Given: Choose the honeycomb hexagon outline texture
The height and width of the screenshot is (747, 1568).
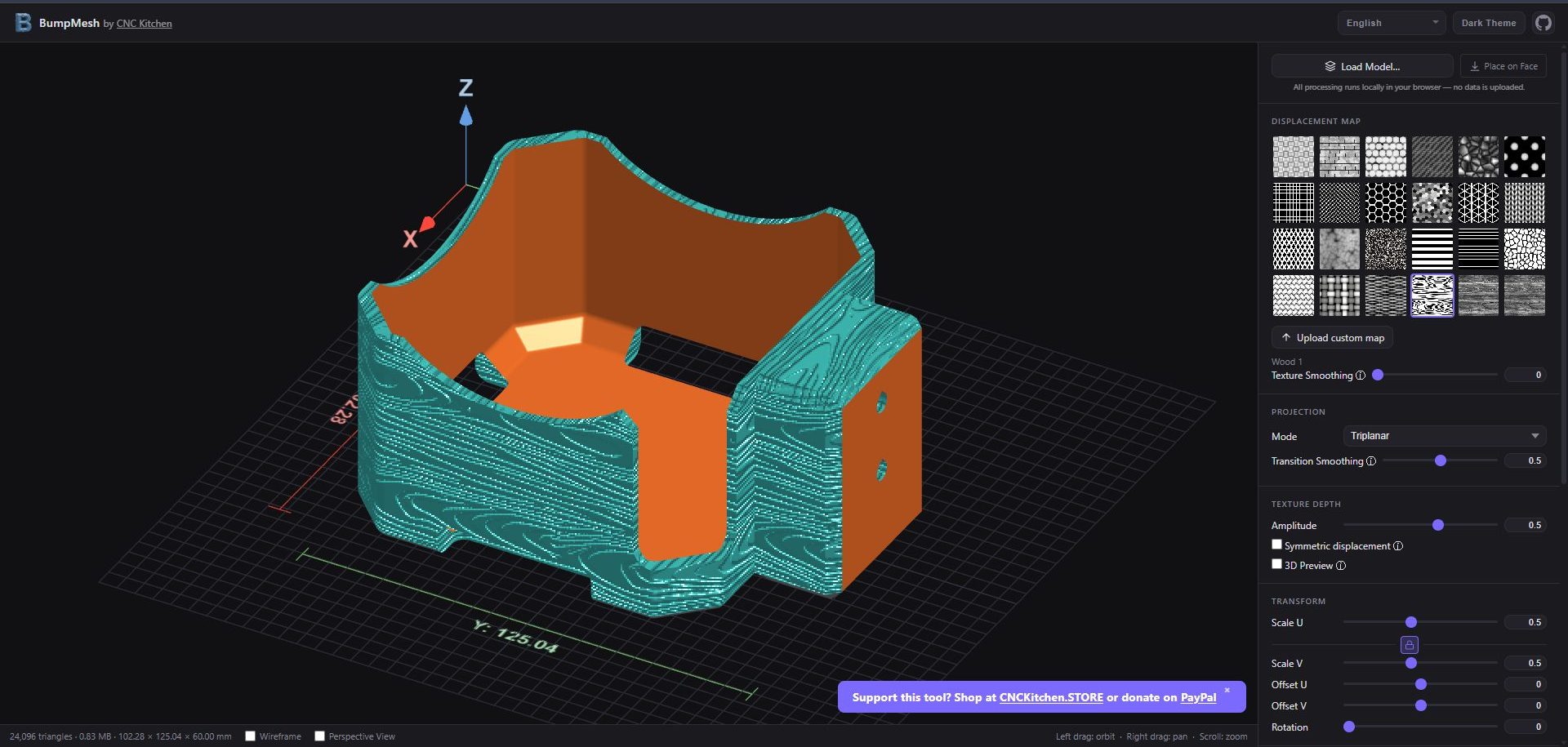Looking at the screenshot, I should [1386, 202].
